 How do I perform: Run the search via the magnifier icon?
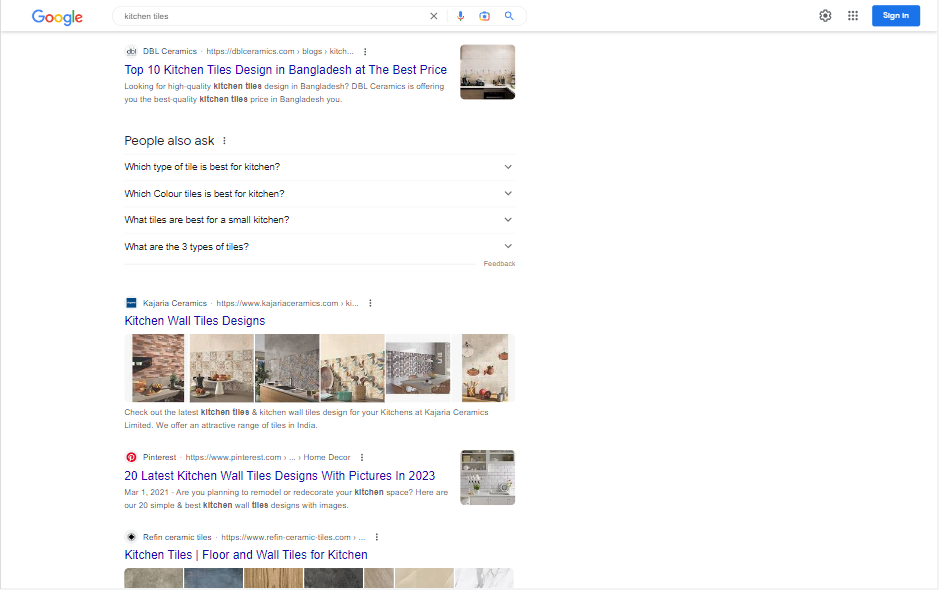click(509, 16)
